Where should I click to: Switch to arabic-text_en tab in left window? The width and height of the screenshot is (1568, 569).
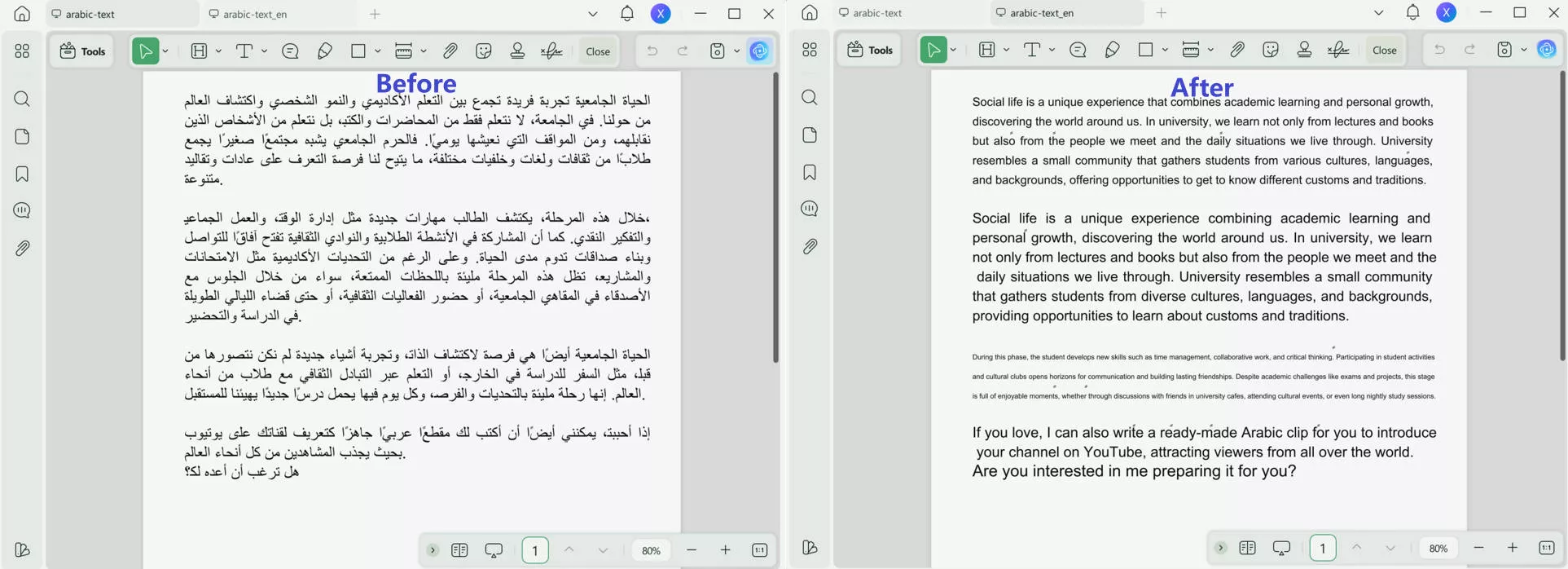254,14
